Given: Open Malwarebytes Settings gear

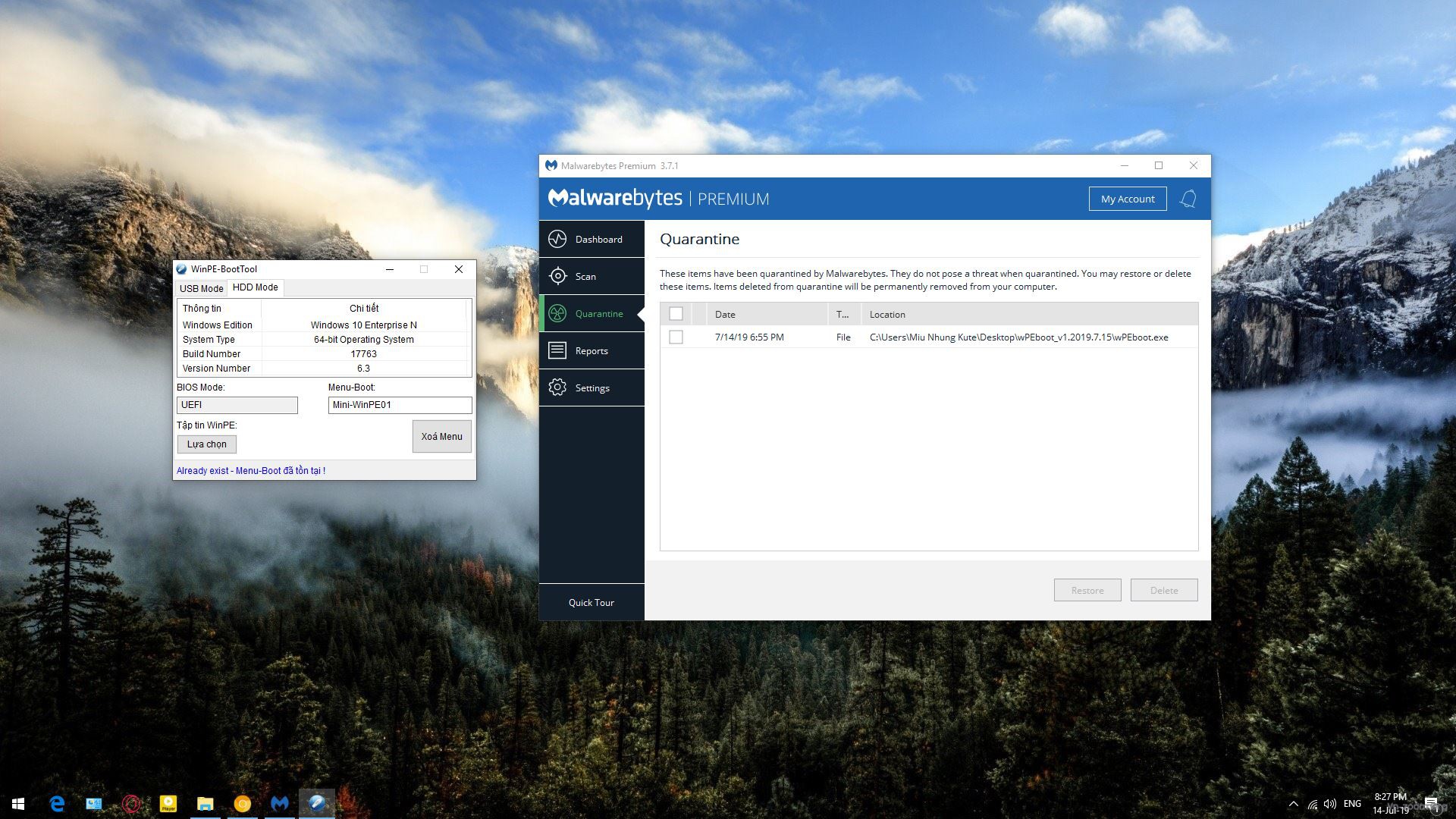Looking at the screenshot, I should click(557, 388).
